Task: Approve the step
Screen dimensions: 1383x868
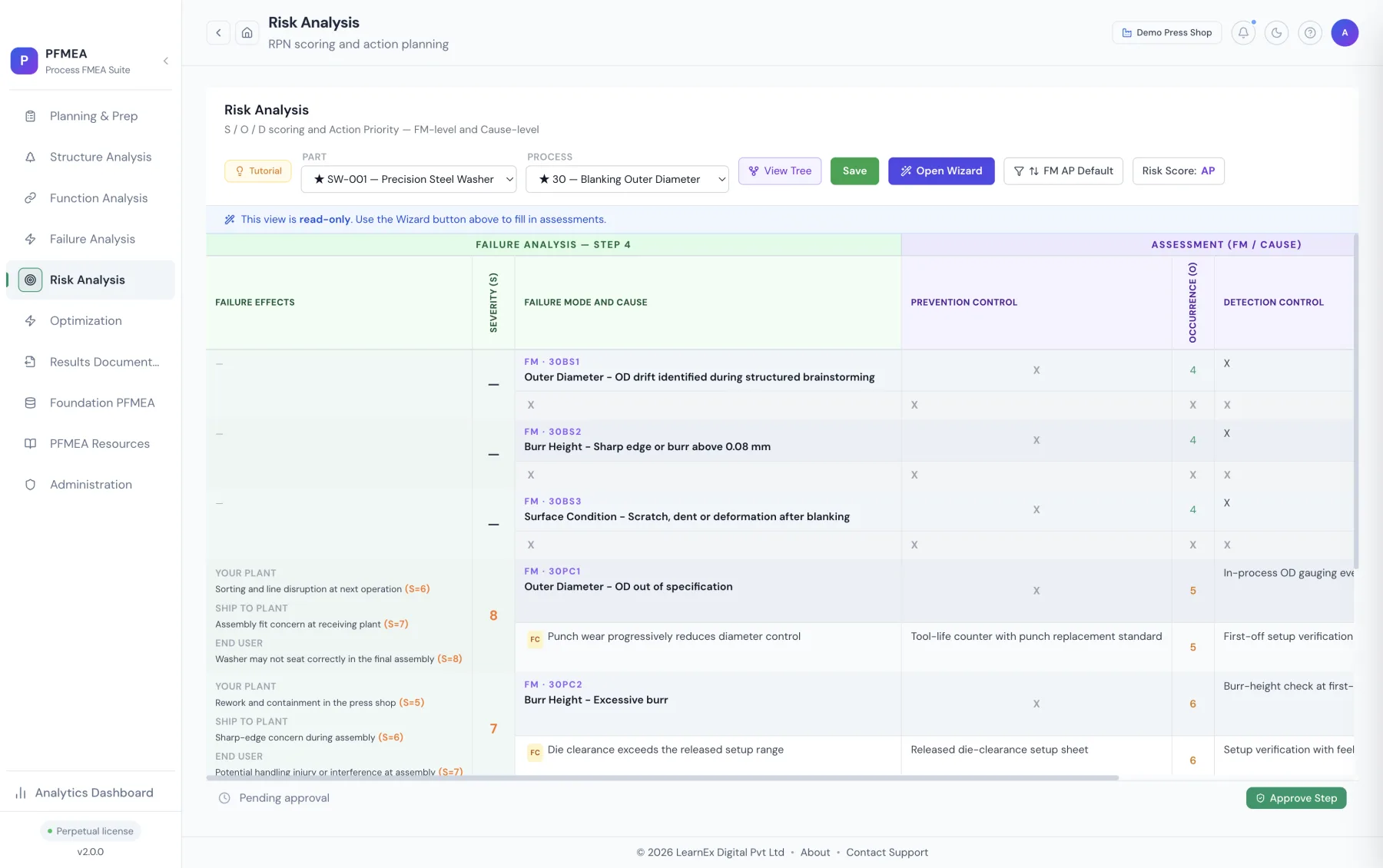Action: [x=1296, y=798]
